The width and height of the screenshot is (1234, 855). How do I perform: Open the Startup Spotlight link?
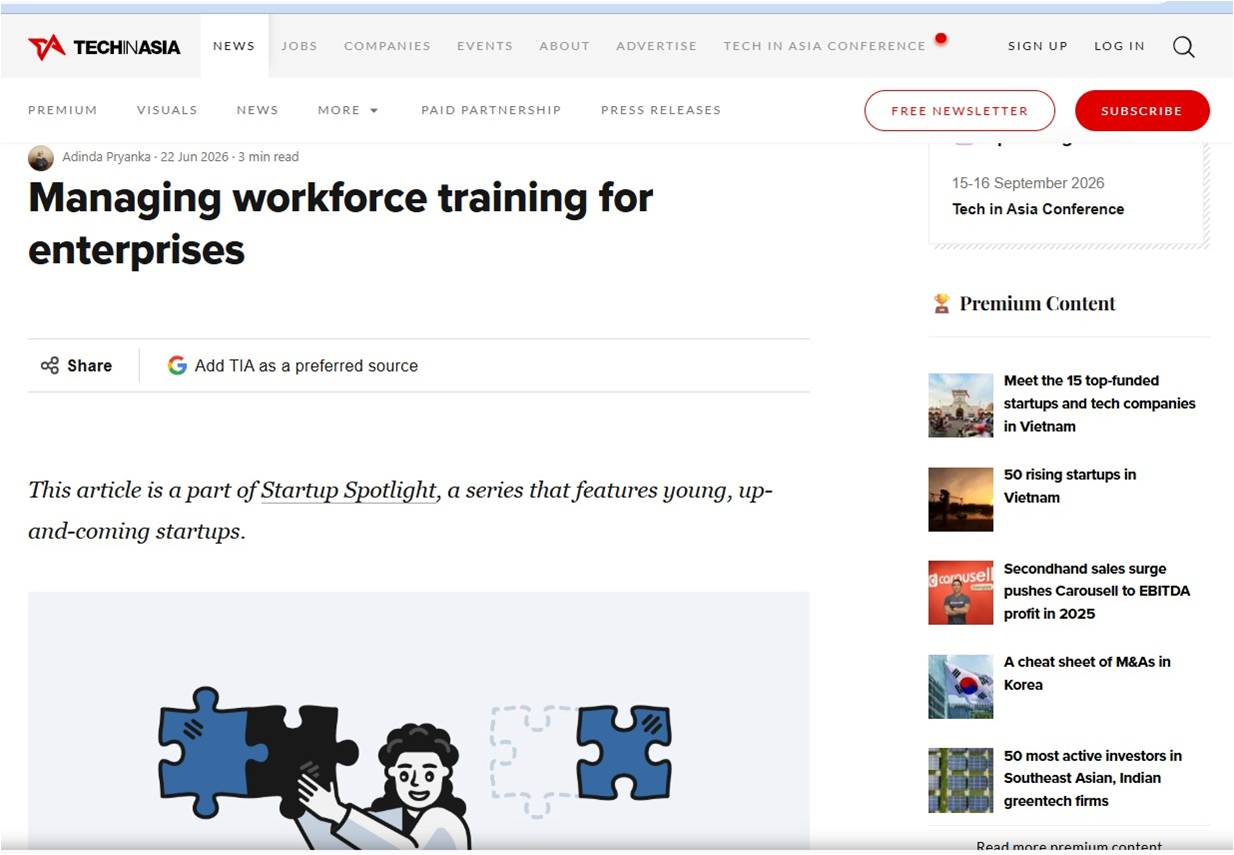(349, 491)
